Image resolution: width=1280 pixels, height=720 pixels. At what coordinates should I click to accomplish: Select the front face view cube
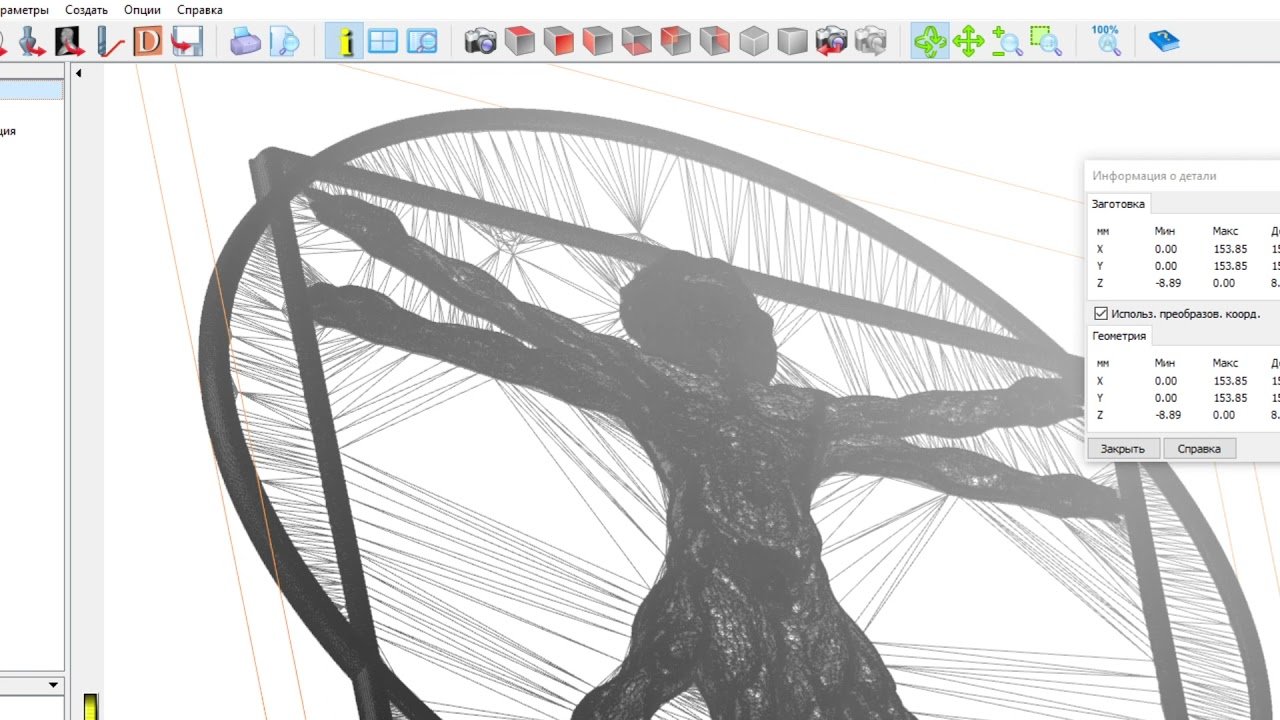[559, 41]
